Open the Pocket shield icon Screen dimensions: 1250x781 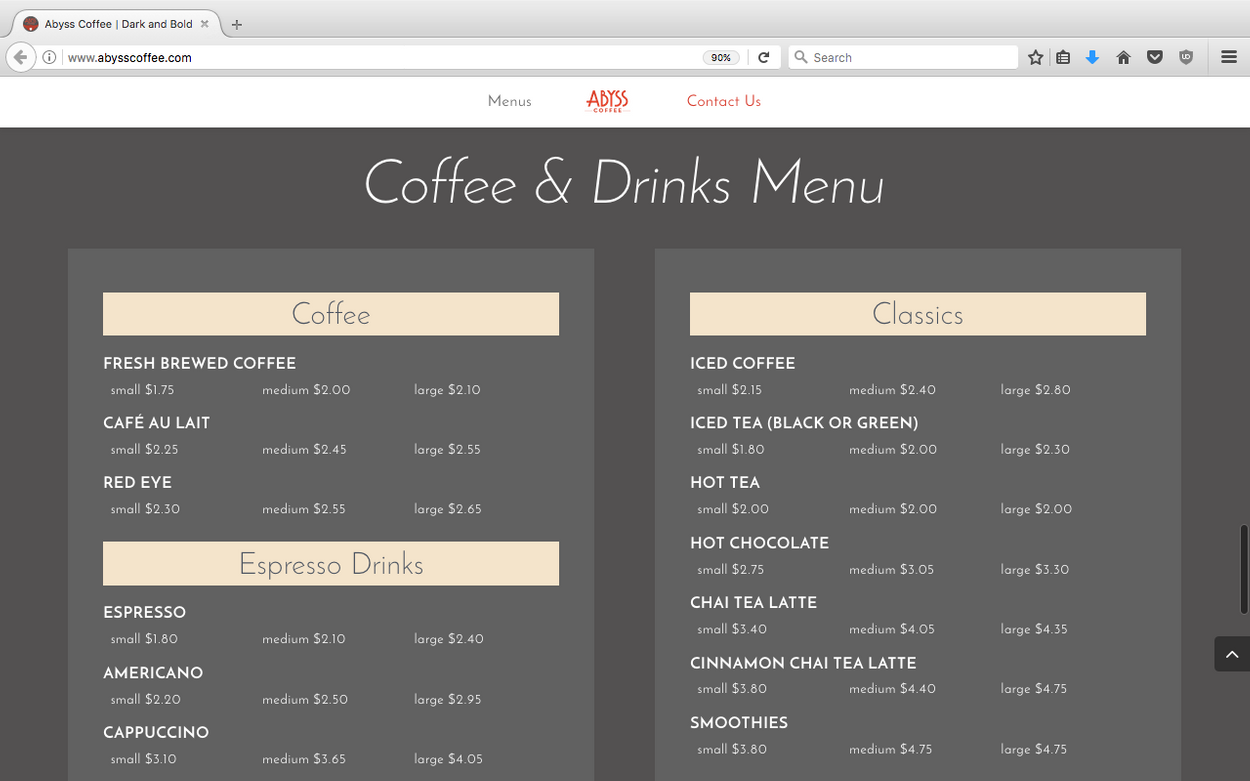click(1154, 58)
